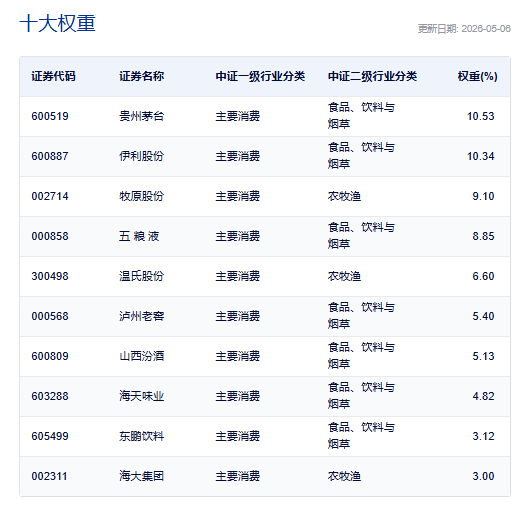Click 农牧渔 in the 海大集团 row
Image resolution: width=526 pixels, height=514 pixels.
point(344,476)
